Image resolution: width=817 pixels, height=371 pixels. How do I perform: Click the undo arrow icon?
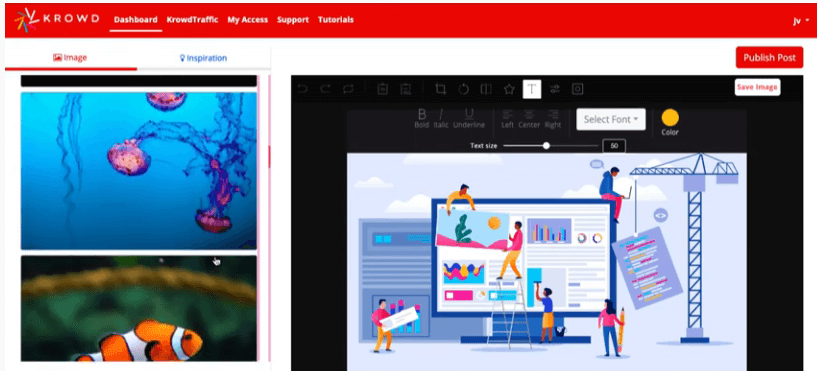click(x=302, y=89)
